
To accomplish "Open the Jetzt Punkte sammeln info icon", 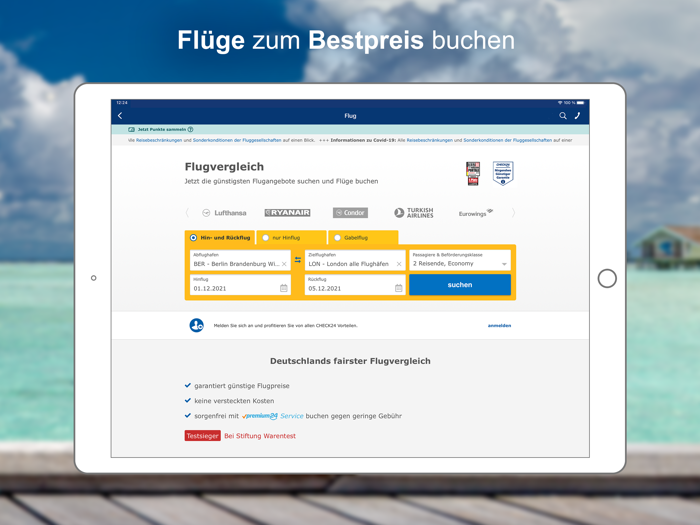I will pyautogui.click(x=191, y=129).
